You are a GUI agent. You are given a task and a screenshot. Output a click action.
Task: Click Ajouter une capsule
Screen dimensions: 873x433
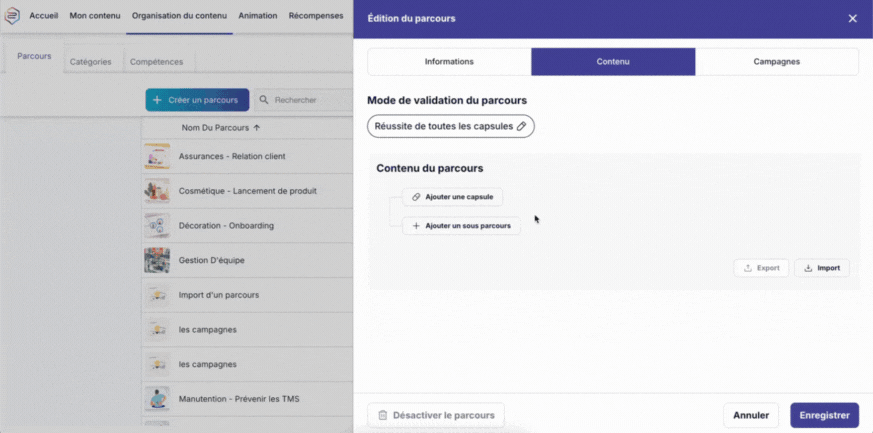tap(452, 197)
